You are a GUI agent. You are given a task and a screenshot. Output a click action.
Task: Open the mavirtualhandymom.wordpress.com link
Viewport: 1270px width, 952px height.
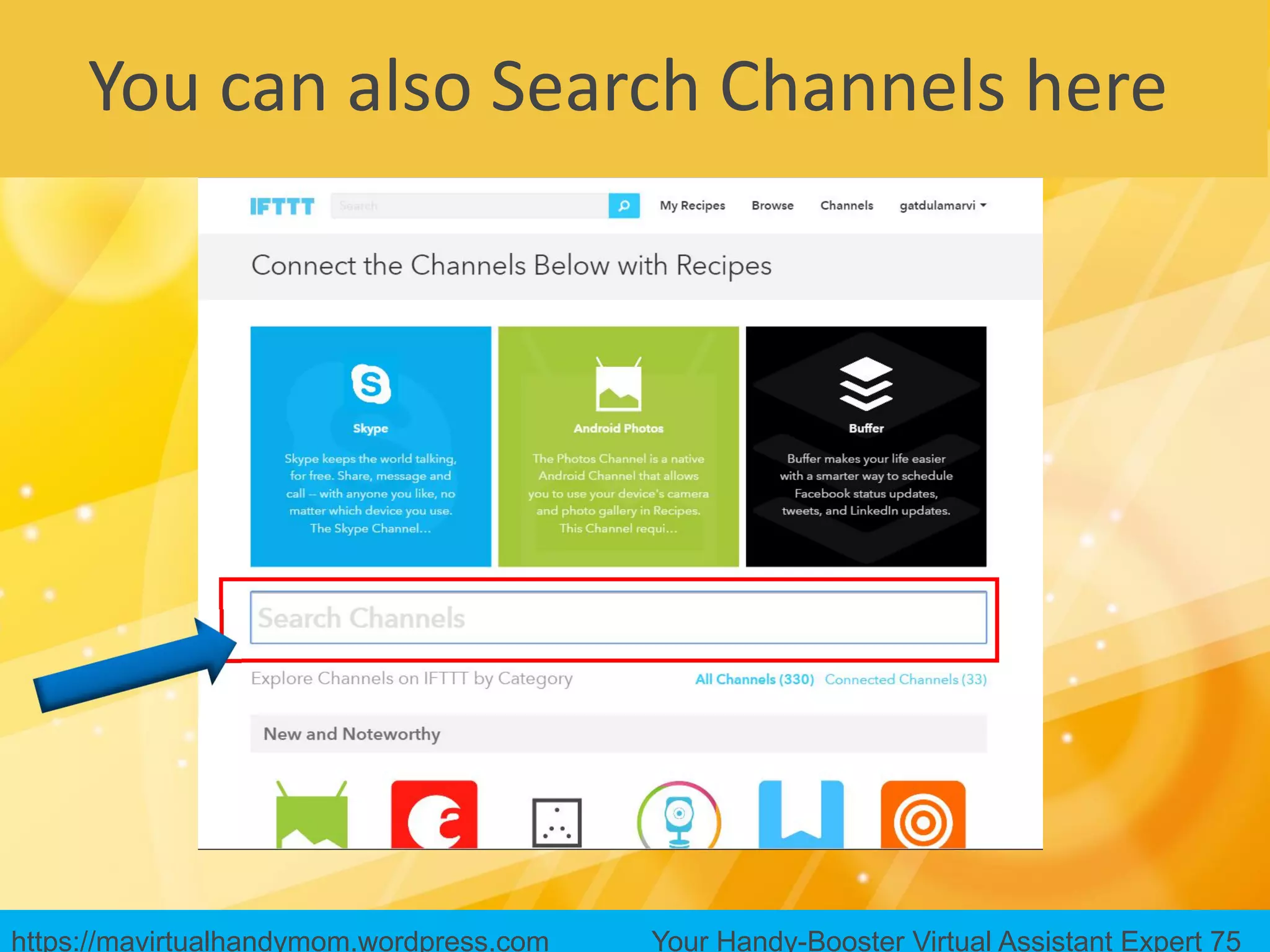pyautogui.click(x=280, y=940)
